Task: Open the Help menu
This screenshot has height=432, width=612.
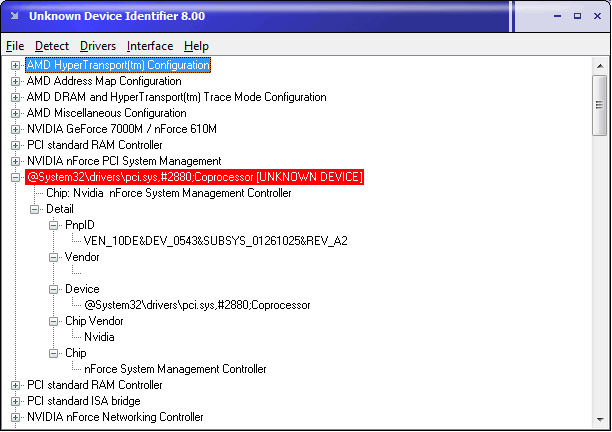Action: [x=196, y=46]
